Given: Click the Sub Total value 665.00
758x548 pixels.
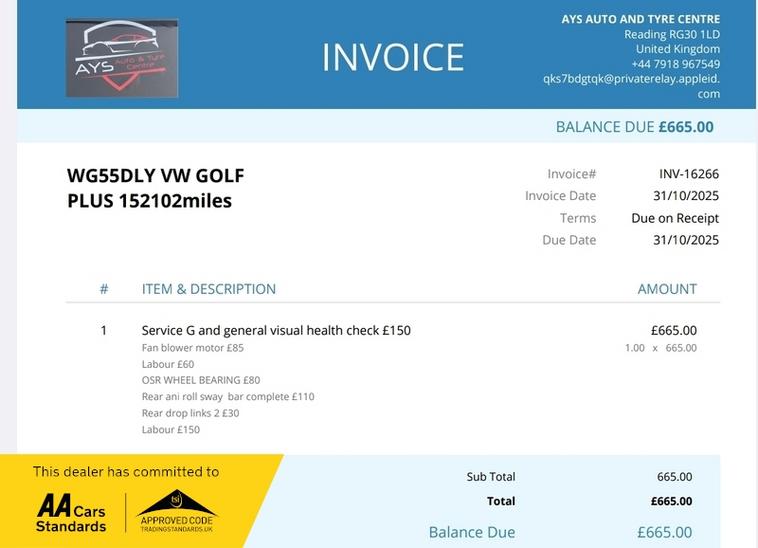Looking at the screenshot, I should click(x=674, y=477).
